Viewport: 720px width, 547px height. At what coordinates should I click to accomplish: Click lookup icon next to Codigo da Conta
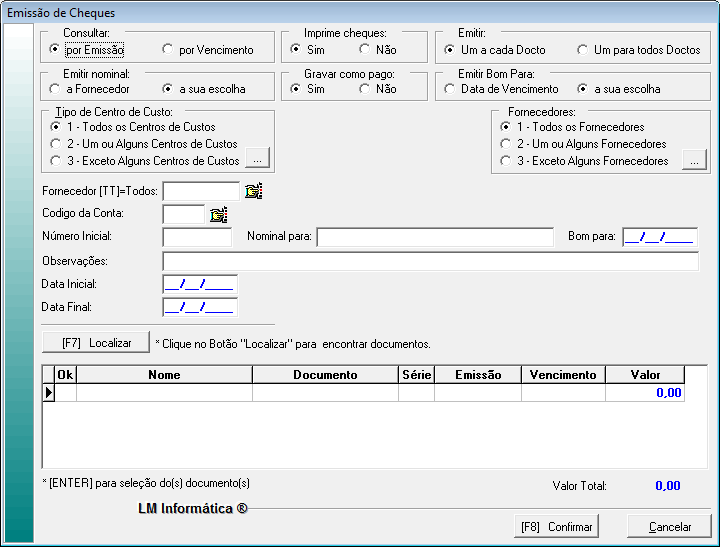[219, 214]
